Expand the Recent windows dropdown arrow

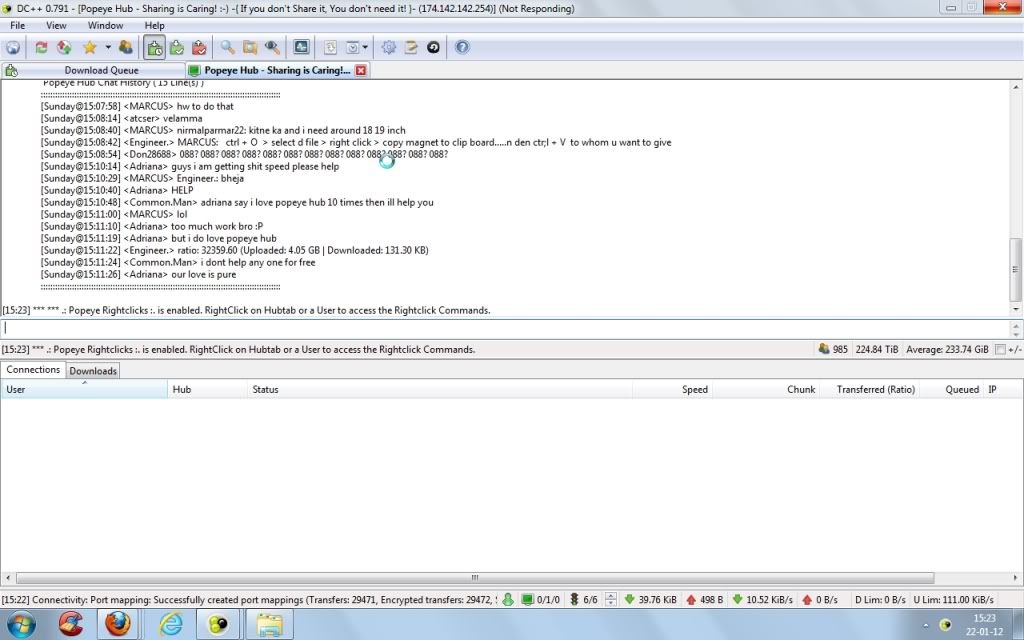coord(365,48)
